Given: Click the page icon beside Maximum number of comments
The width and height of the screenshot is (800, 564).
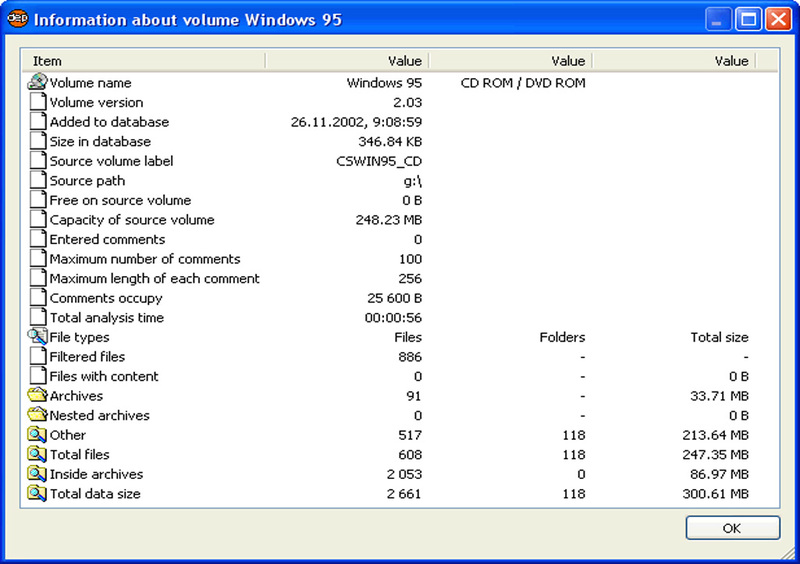Looking at the screenshot, I should pos(37,258).
